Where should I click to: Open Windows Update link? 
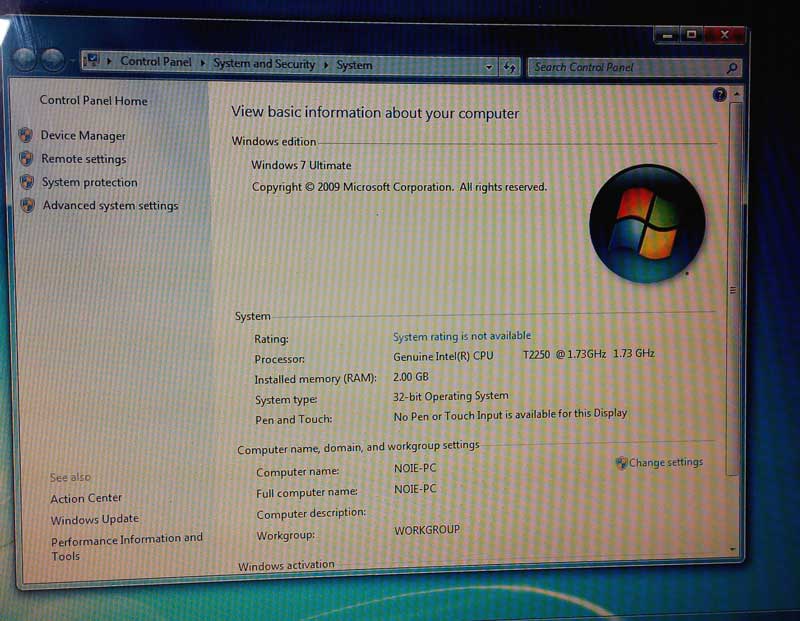tap(95, 519)
